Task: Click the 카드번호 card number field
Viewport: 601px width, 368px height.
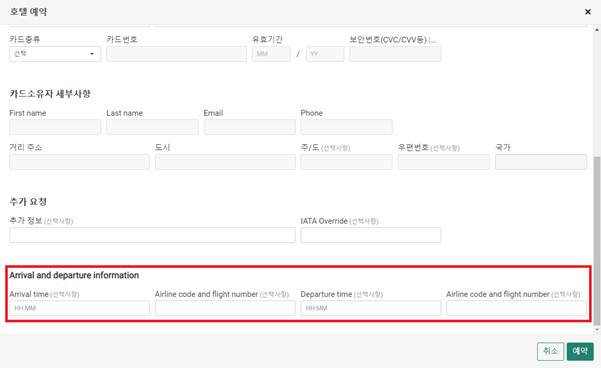Action: tap(177, 54)
